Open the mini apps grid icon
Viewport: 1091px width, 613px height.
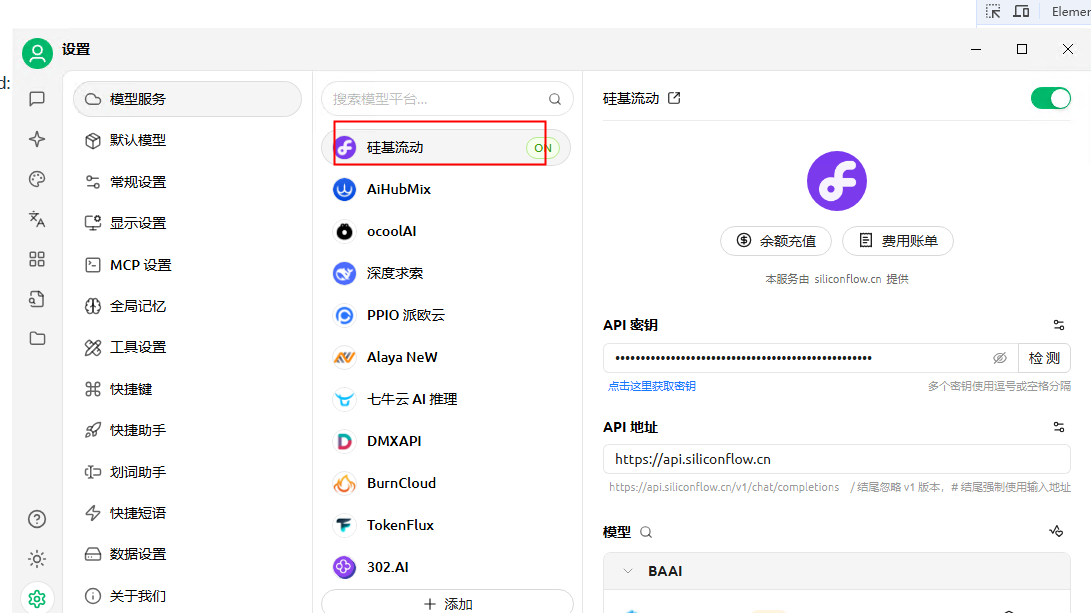click(38, 259)
